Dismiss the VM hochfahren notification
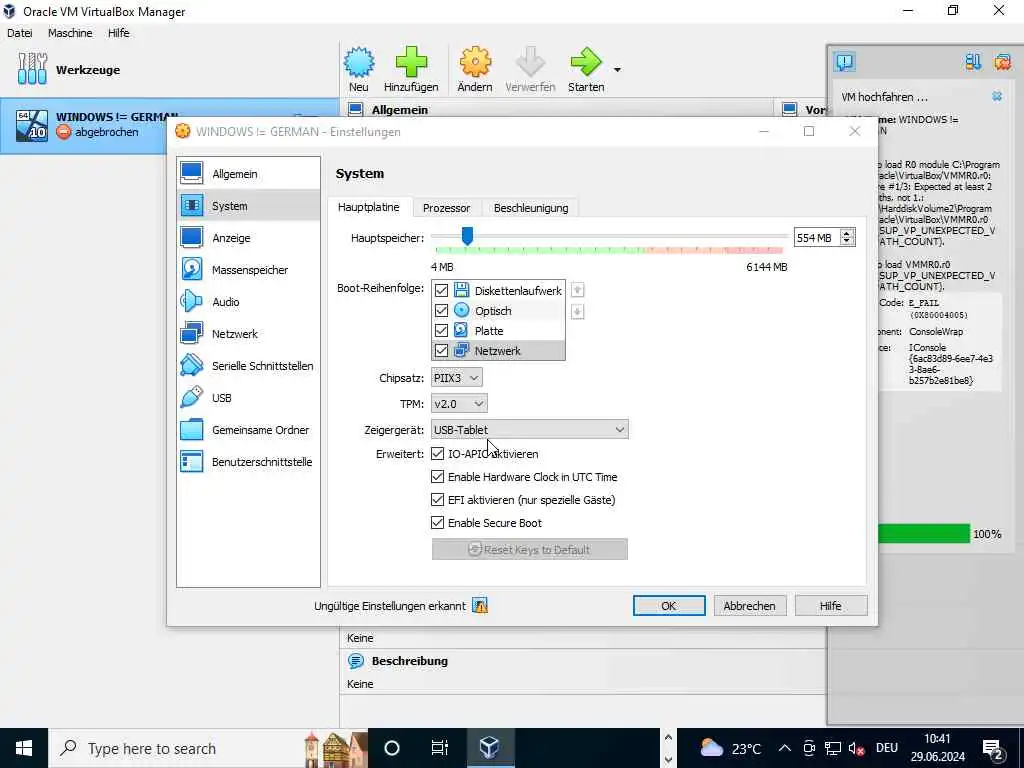This screenshot has height=768, width=1024. pos(997,96)
